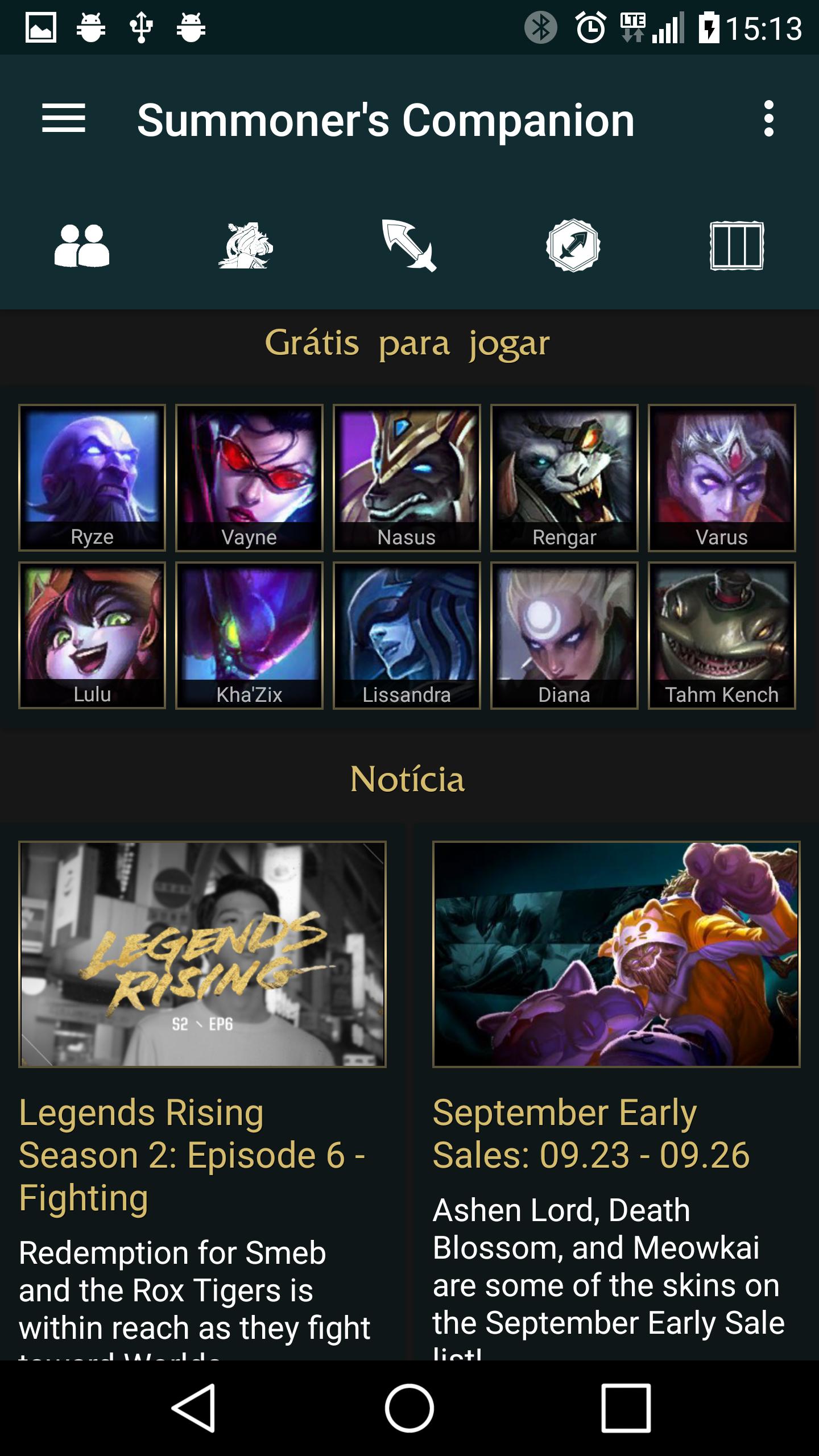Open the Legends Rising Season 2 headline
The width and height of the screenshot is (819, 1456).
click(x=192, y=1155)
